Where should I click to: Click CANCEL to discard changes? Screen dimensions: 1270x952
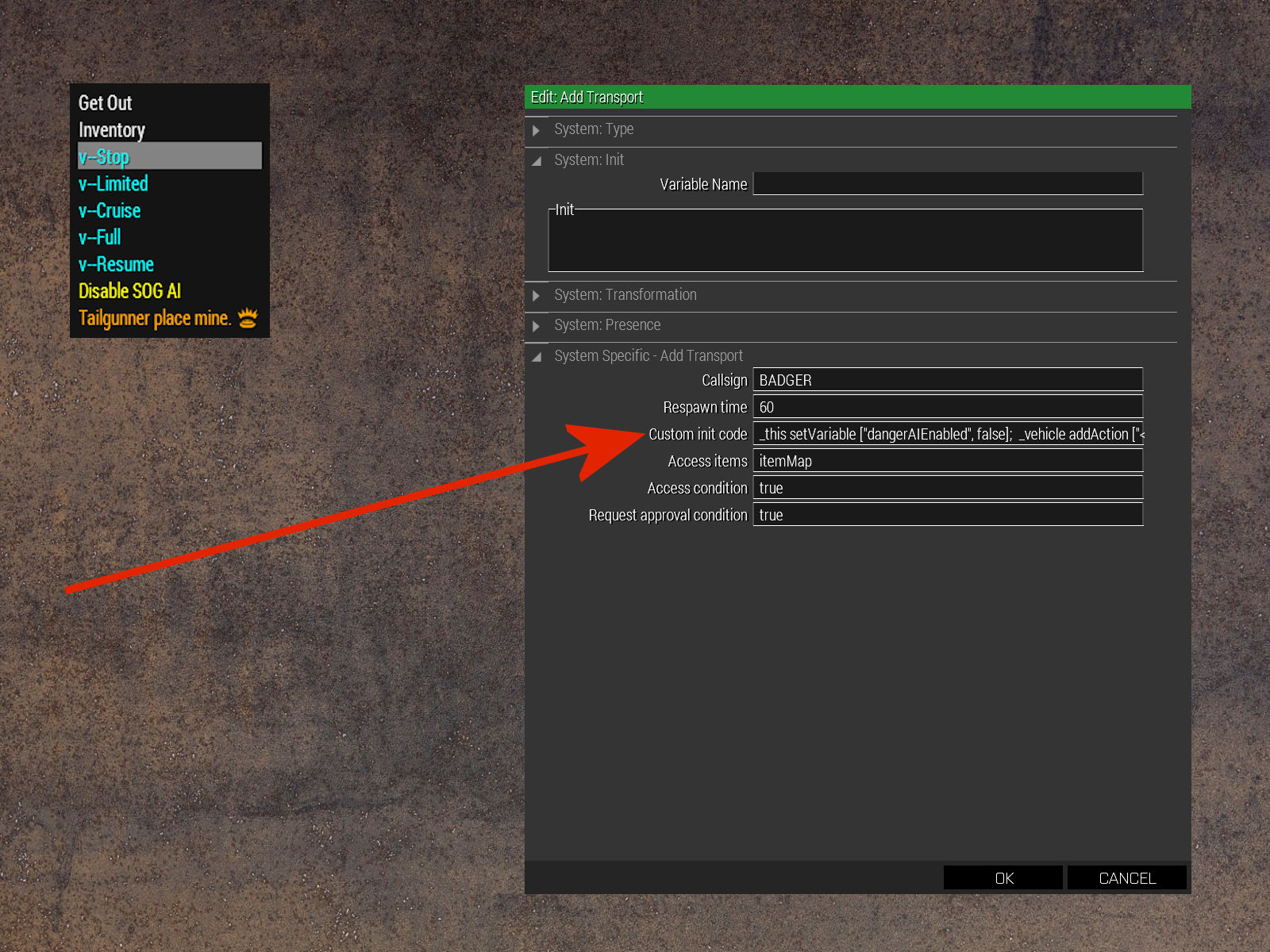click(x=1126, y=877)
